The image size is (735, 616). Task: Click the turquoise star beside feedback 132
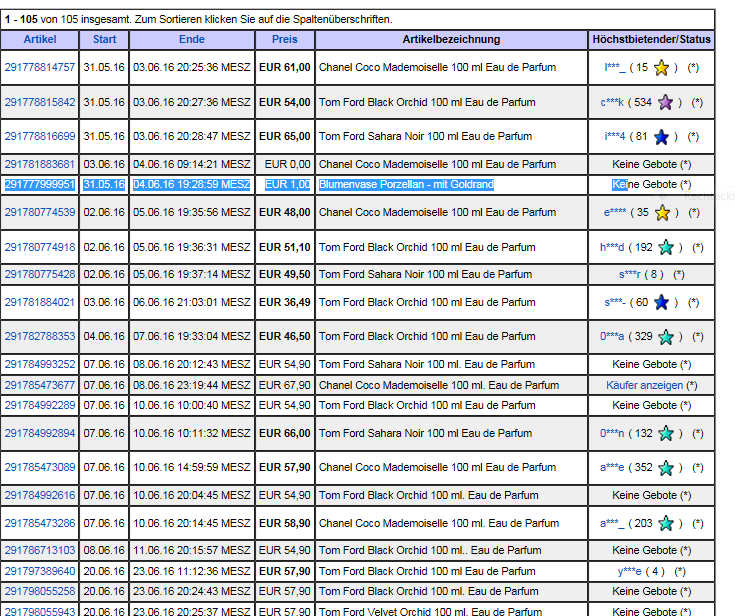[x=666, y=434]
